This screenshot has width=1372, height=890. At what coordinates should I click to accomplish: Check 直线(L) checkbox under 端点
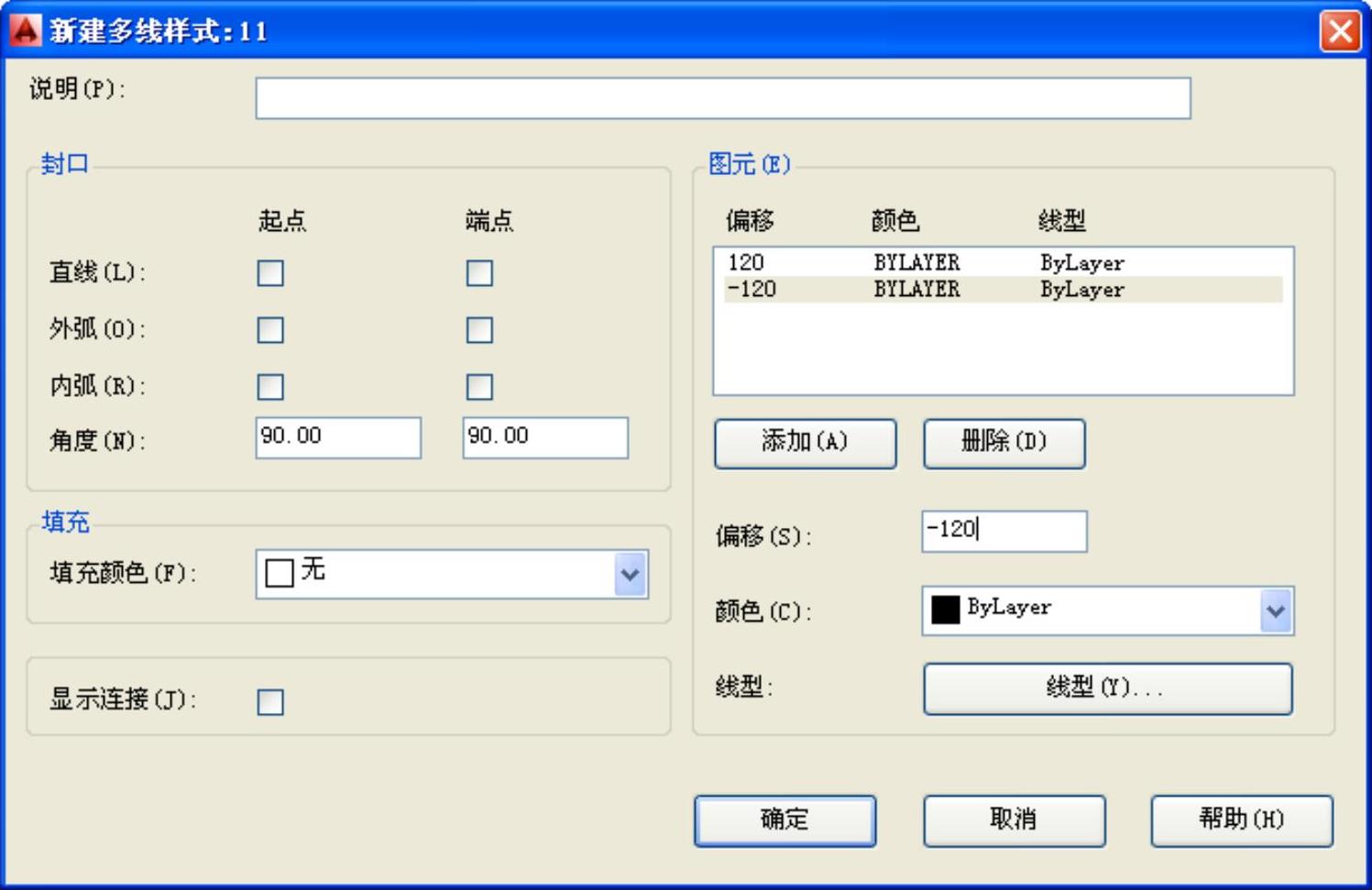[x=479, y=273]
